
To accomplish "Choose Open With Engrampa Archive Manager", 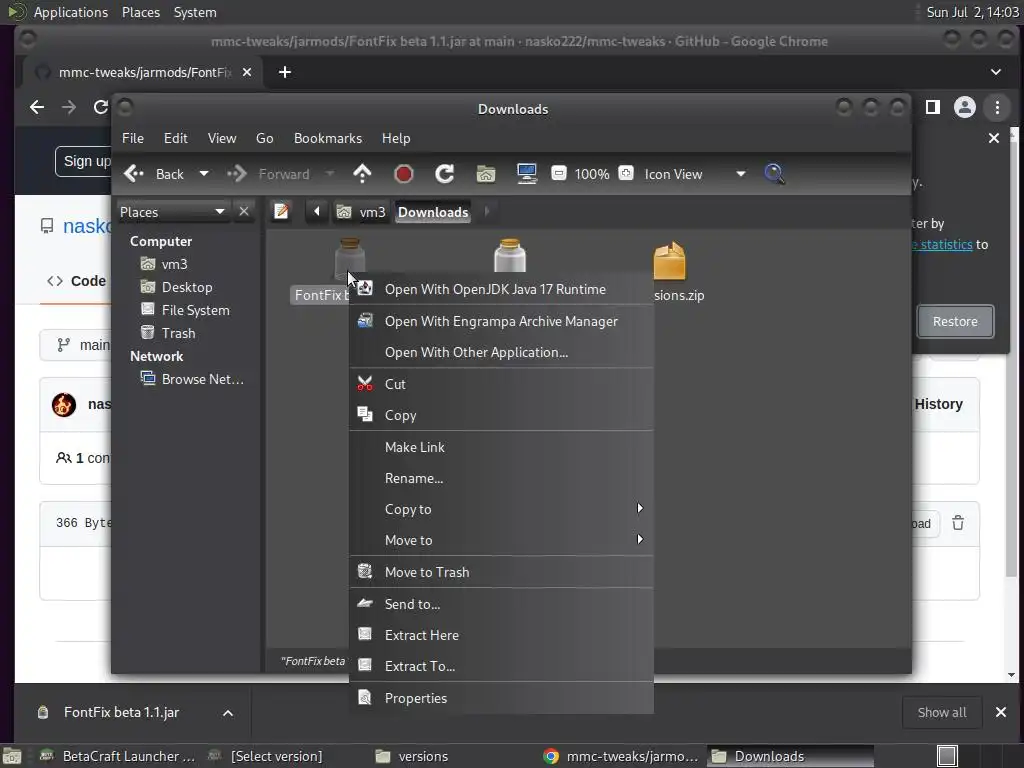I will (502, 321).
